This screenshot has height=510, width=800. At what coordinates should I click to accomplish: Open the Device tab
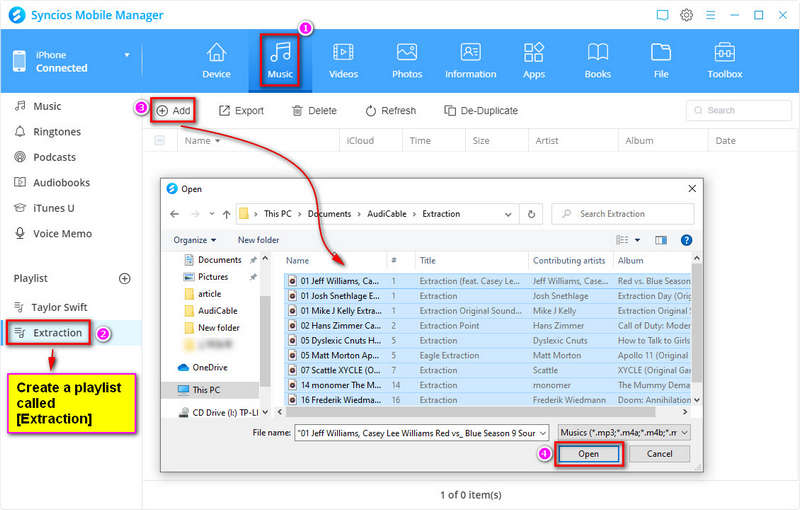pos(216,61)
